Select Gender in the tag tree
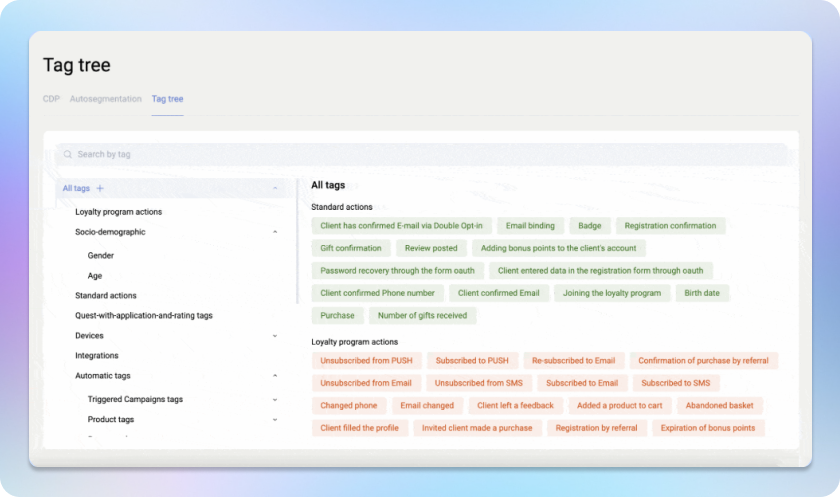This screenshot has height=497, width=840. (101, 256)
